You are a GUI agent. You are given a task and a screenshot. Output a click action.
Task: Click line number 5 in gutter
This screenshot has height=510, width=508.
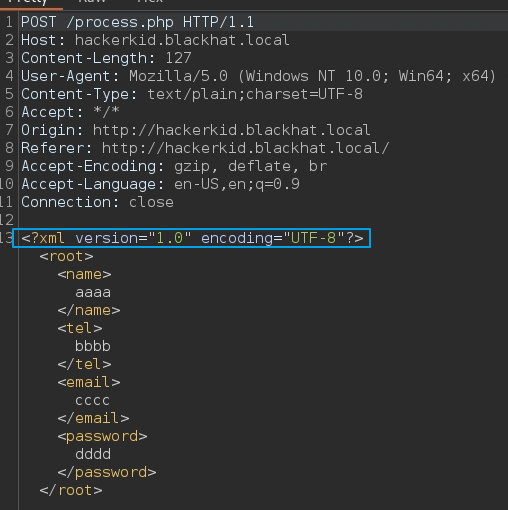point(9,94)
